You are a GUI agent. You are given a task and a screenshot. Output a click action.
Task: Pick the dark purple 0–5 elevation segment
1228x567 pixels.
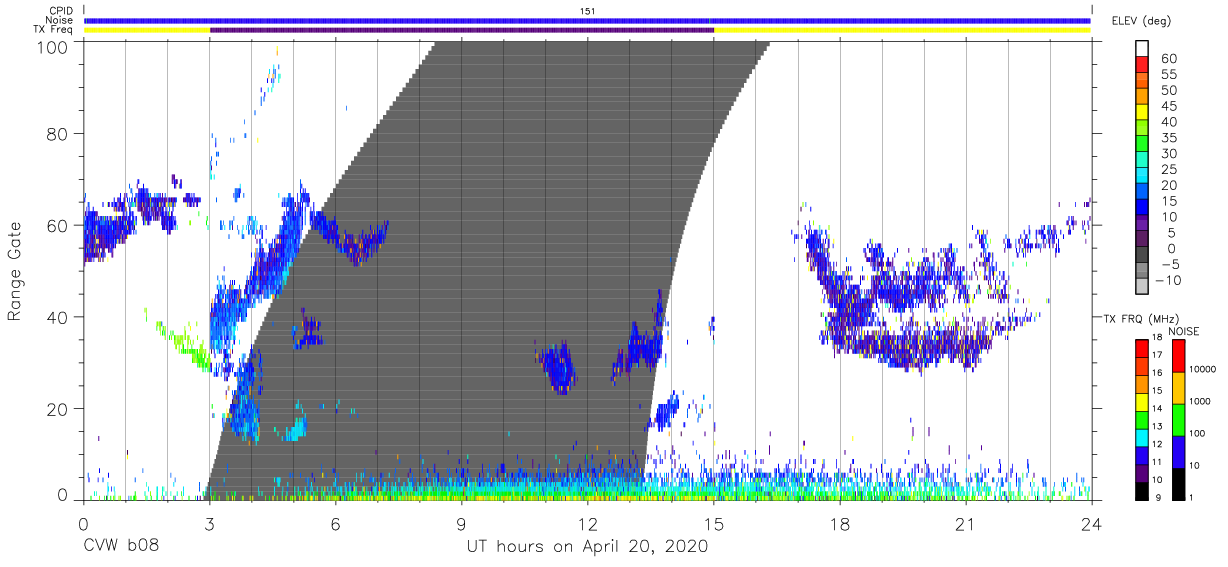coord(1141,240)
